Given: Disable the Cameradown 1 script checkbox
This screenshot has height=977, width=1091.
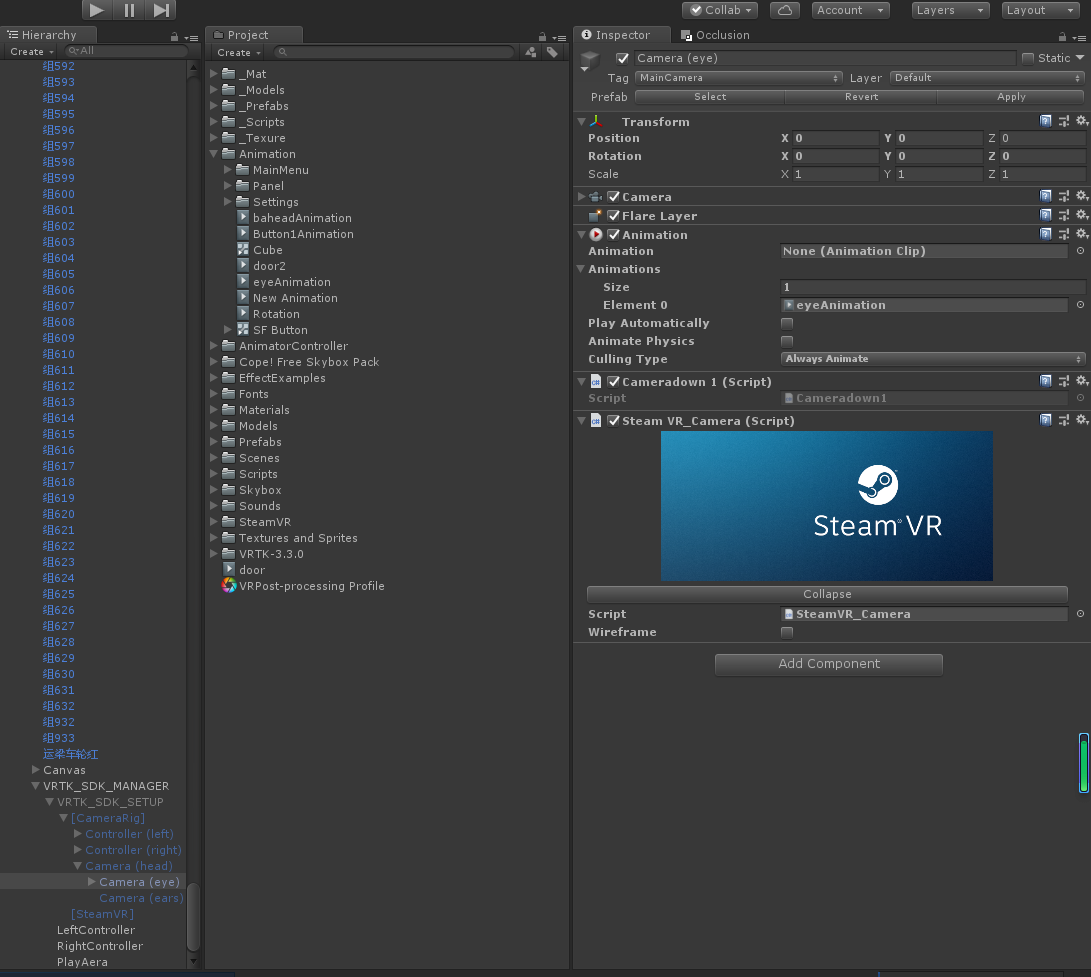Looking at the screenshot, I should click(613, 381).
